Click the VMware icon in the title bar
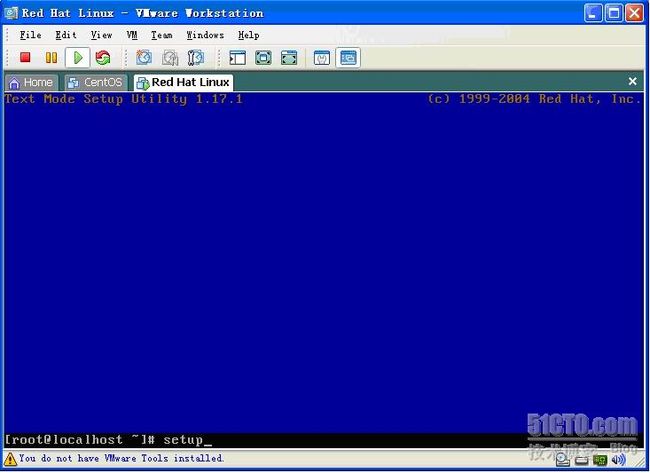Viewport: 650px width, 473px height. pos(11,13)
